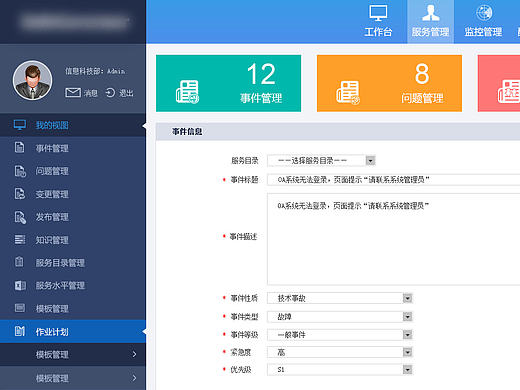Image resolution: width=520 pixels, height=390 pixels.
Task: Click the 作业计划 sidebar icon
Action: [20, 331]
